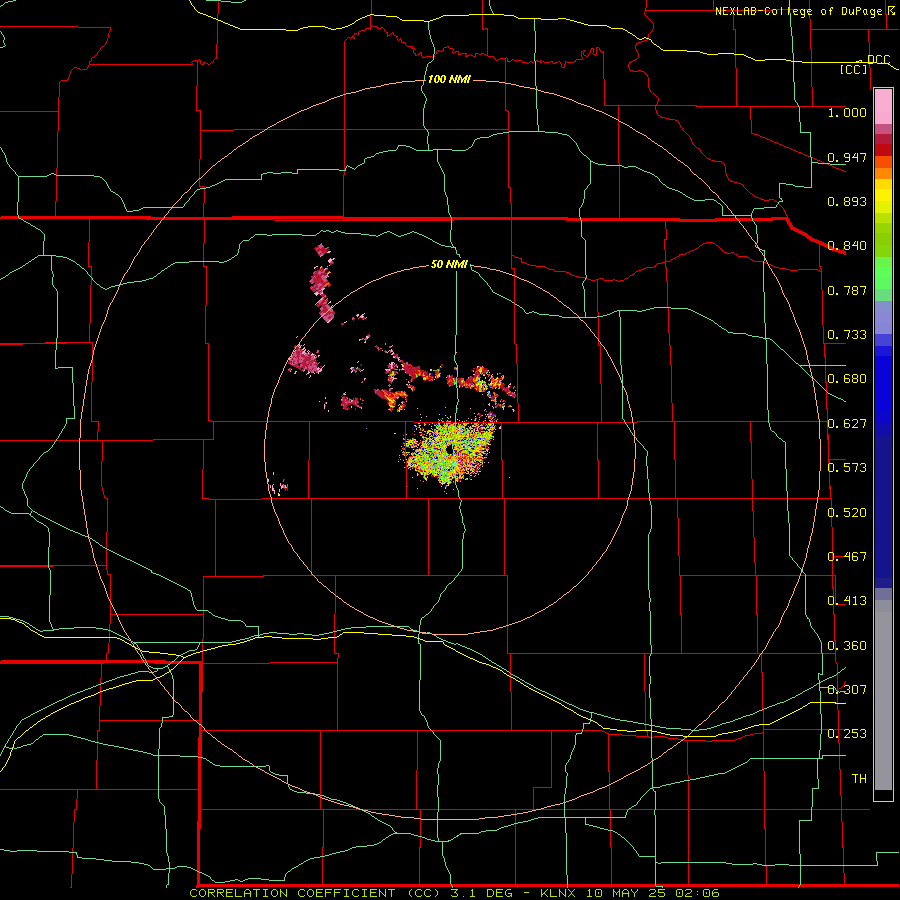This screenshot has height=900, width=900.
Task: Select the 0.680 scale value
Action: [847, 379]
